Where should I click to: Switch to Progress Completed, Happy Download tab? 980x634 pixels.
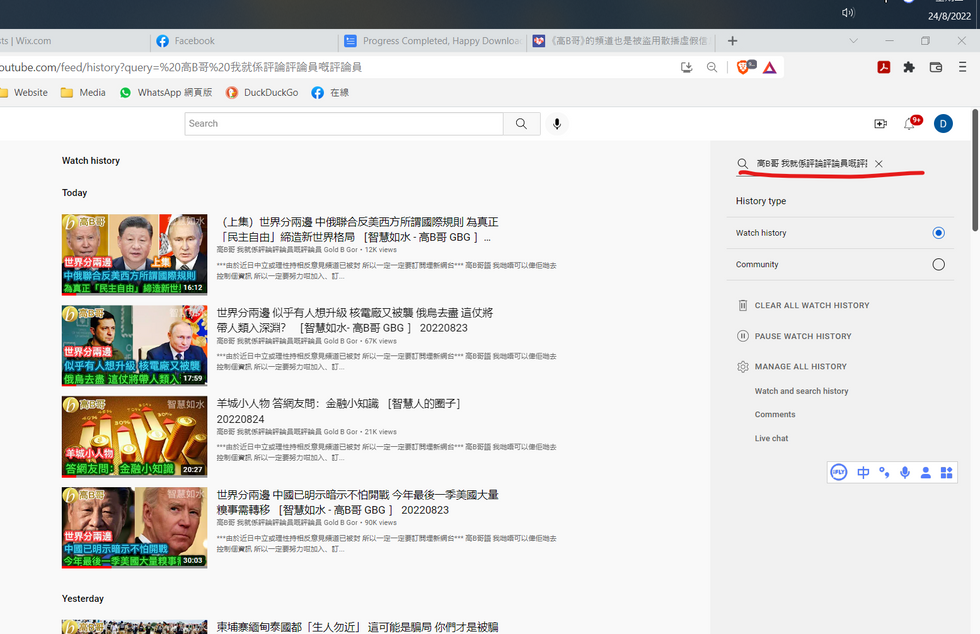click(433, 41)
